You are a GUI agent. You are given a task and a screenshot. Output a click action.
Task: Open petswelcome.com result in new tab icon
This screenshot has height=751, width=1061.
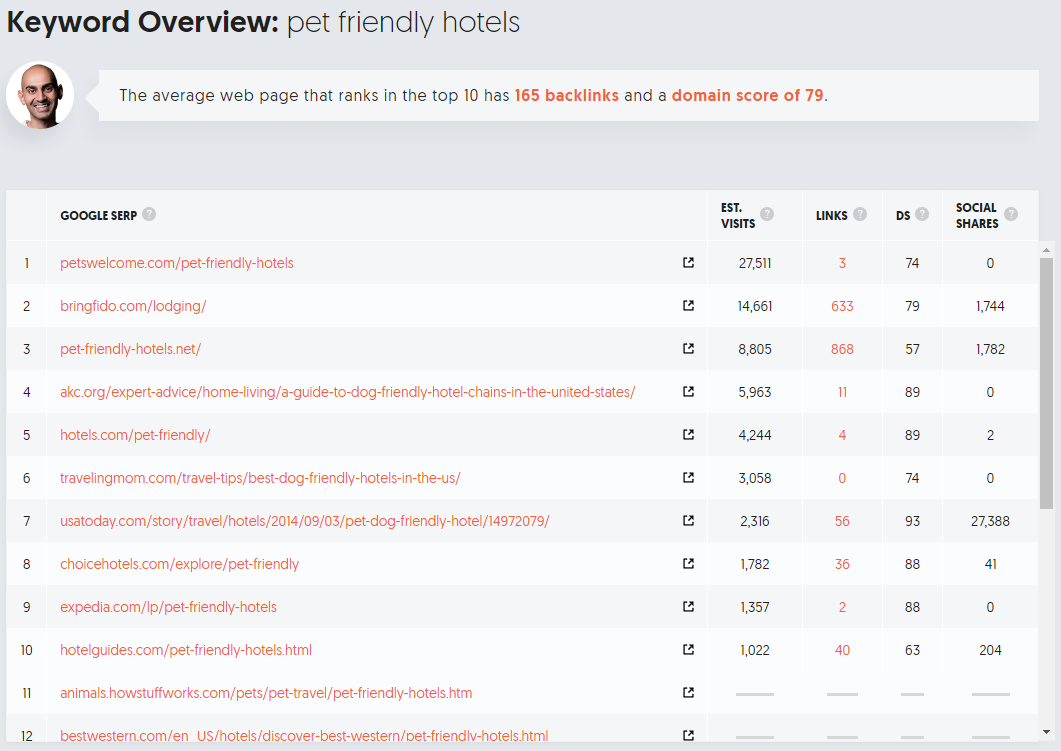pyautogui.click(x=688, y=263)
